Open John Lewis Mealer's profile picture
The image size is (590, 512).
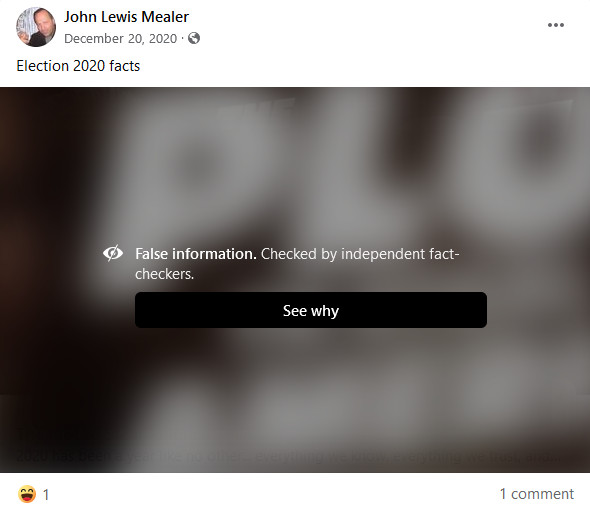click(36, 27)
